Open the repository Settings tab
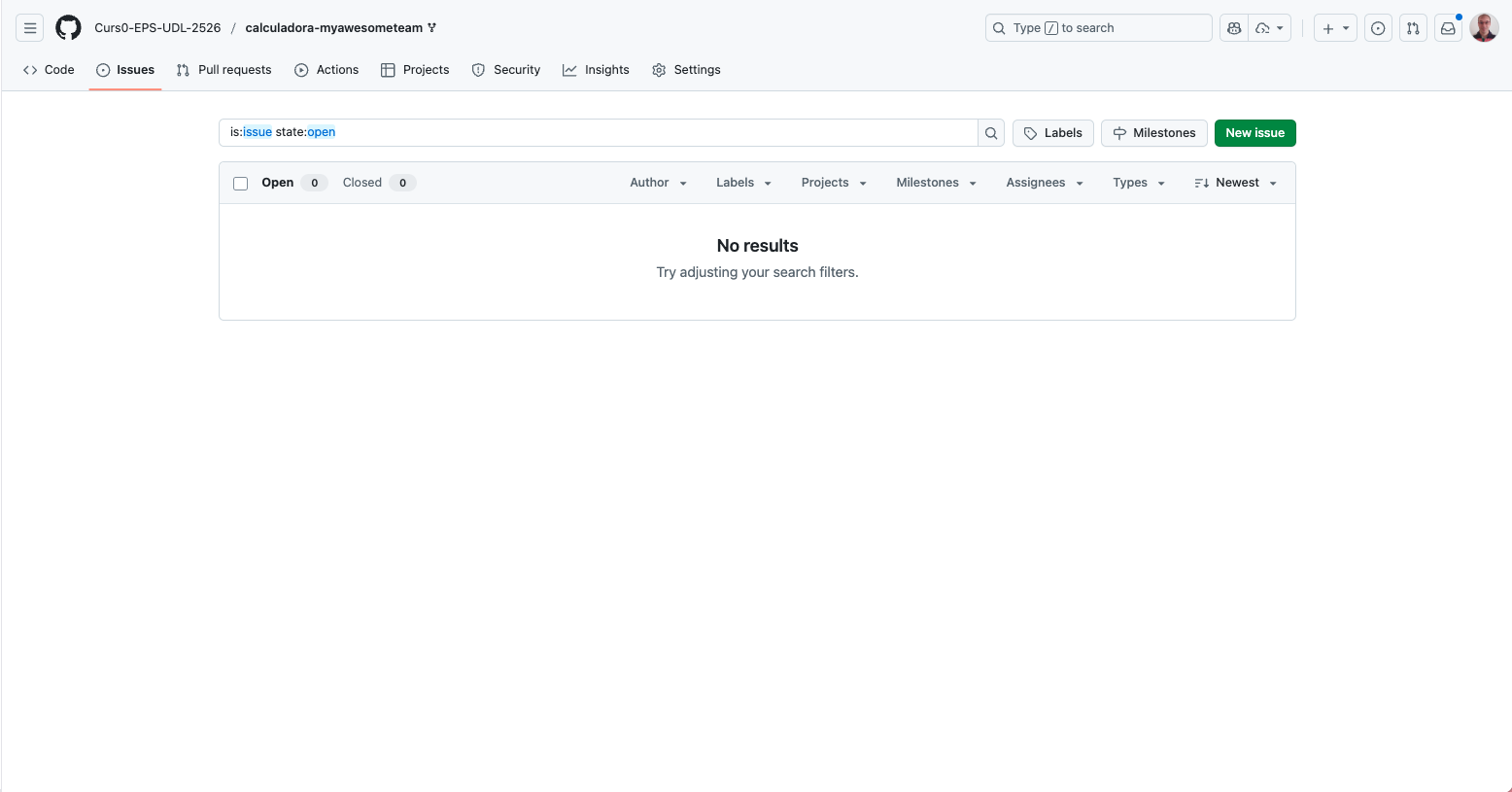The image size is (1512, 792). pyautogui.click(x=686, y=70)
